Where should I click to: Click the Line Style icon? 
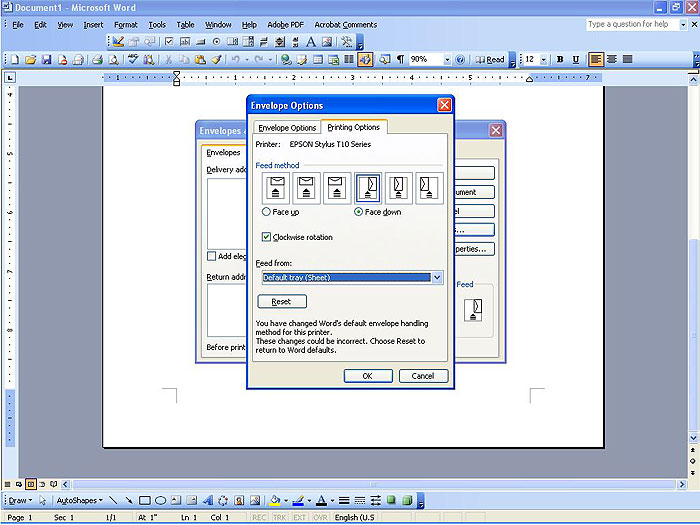click(344, 500)
